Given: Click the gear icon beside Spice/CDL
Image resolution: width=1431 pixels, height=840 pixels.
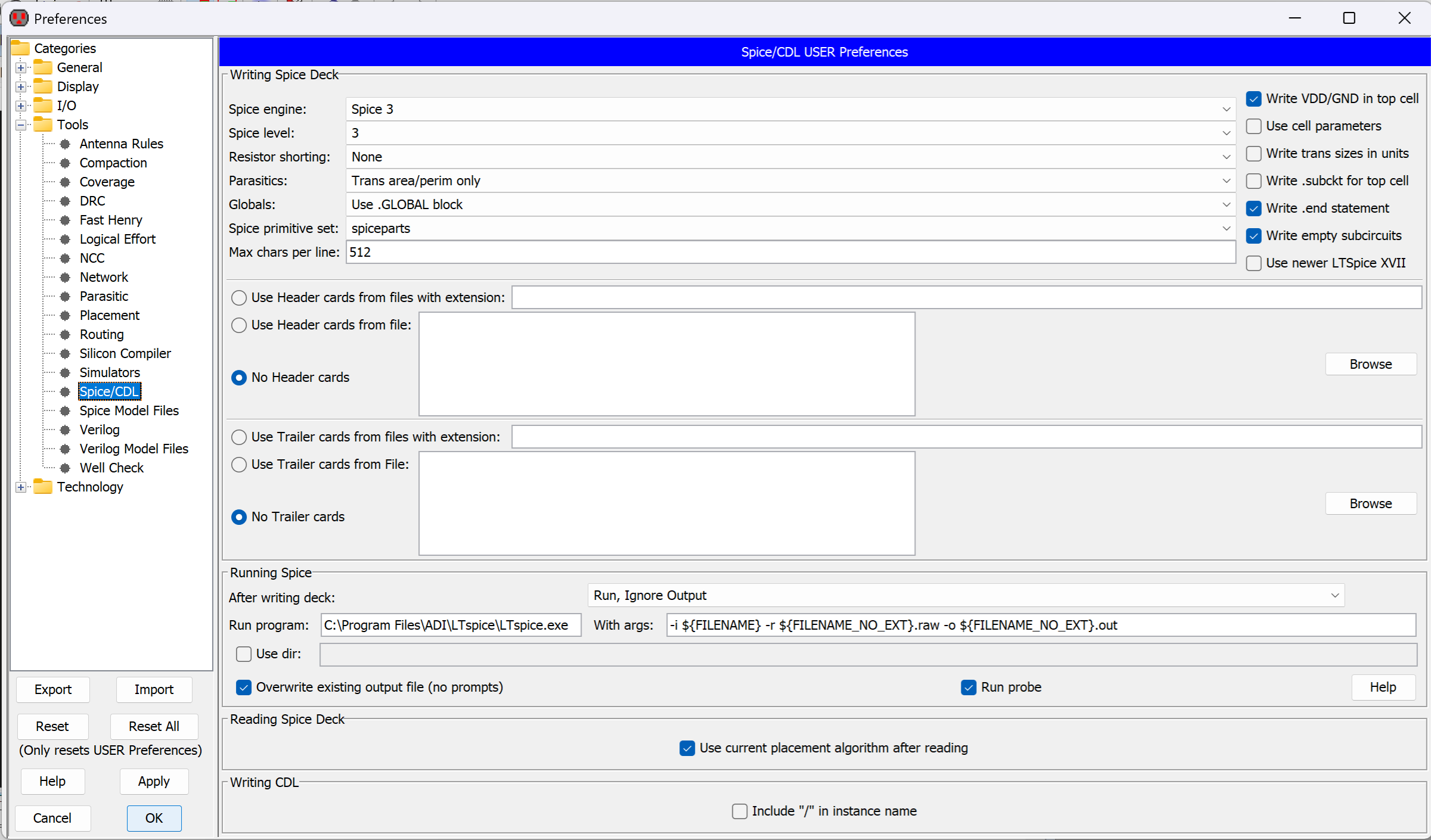Looking at the screenshot, I should pyautogui.click(x=66, y=391).
